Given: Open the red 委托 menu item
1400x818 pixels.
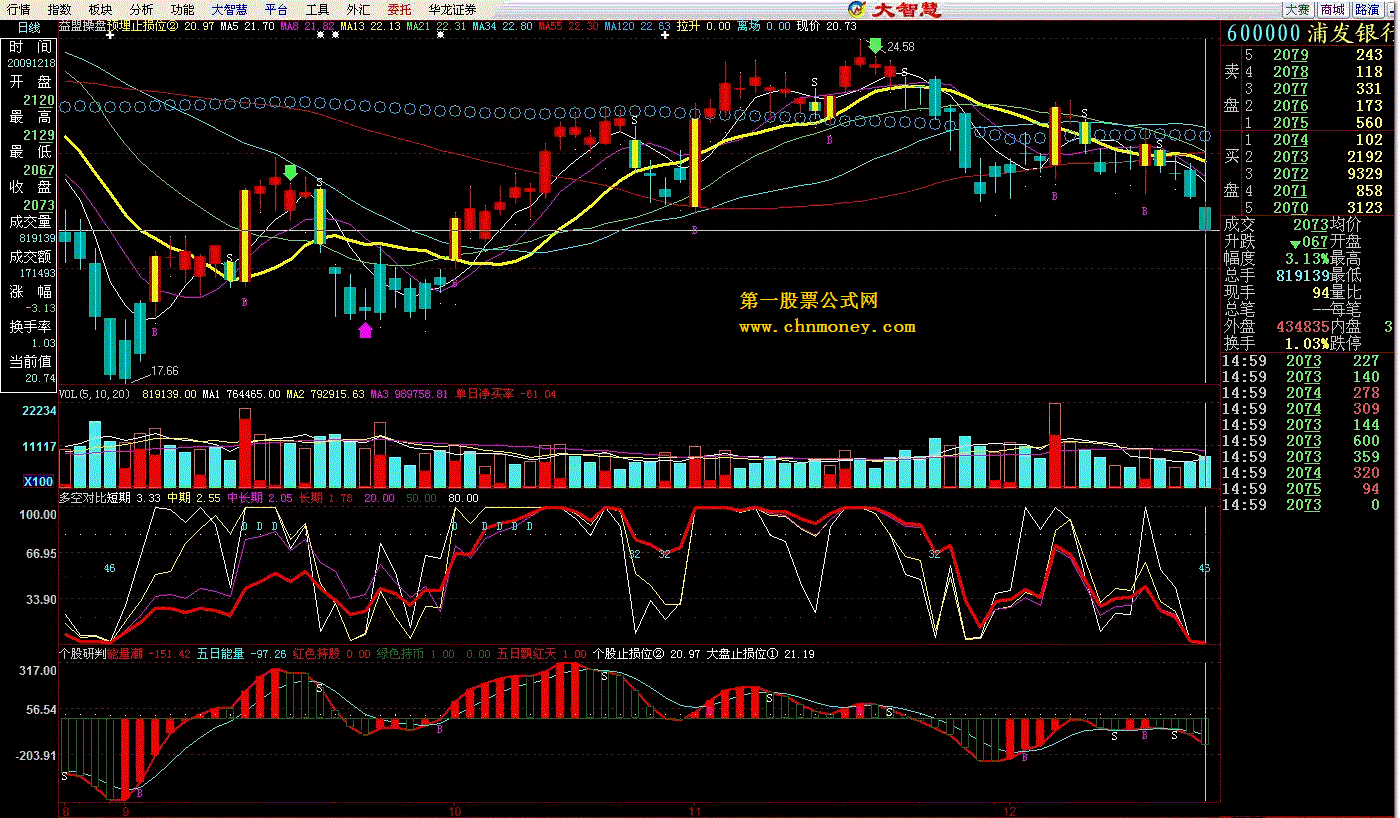Looking at the screenshot, I should coord(399,9).
